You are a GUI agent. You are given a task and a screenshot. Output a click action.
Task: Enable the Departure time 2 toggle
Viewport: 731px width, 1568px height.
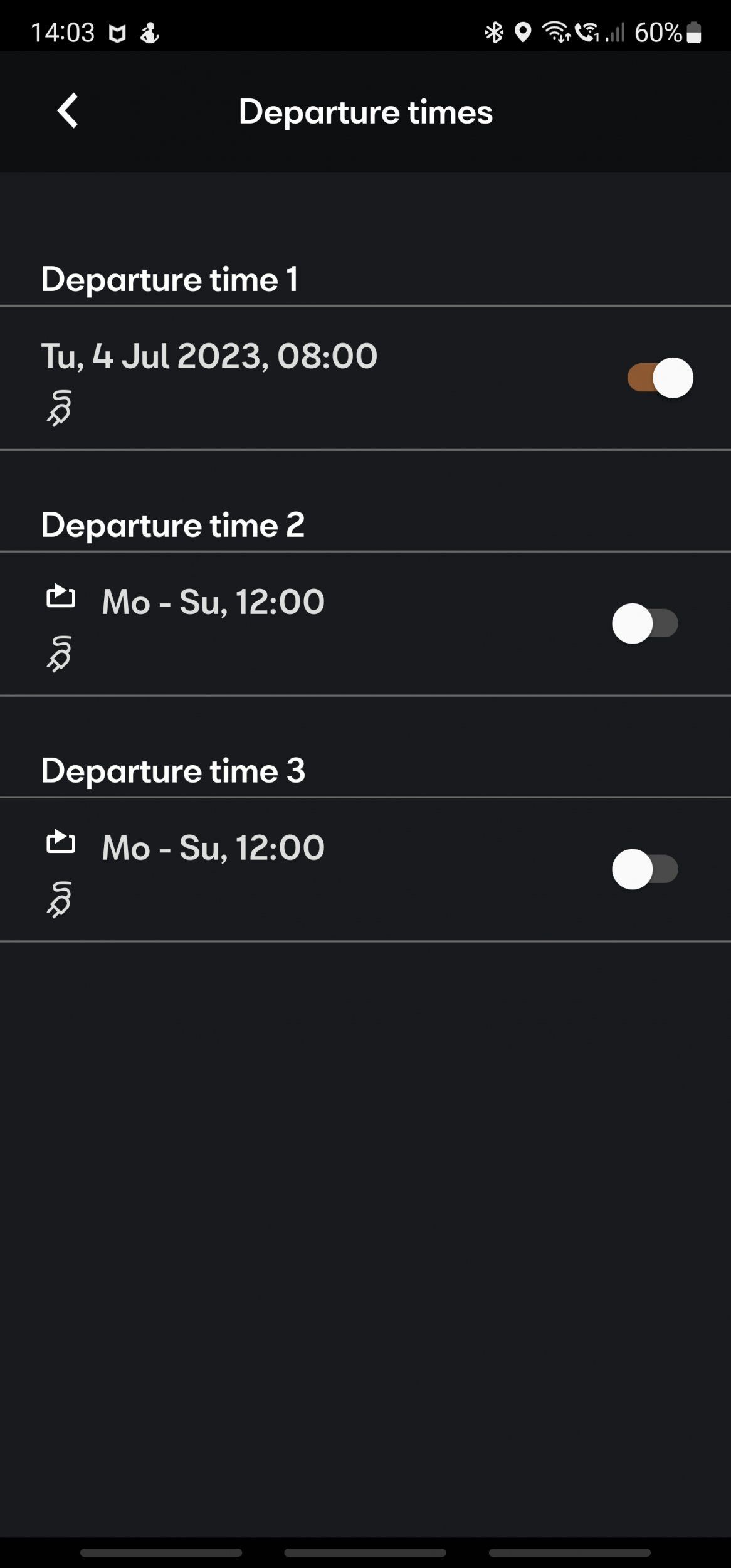point(645,623)
